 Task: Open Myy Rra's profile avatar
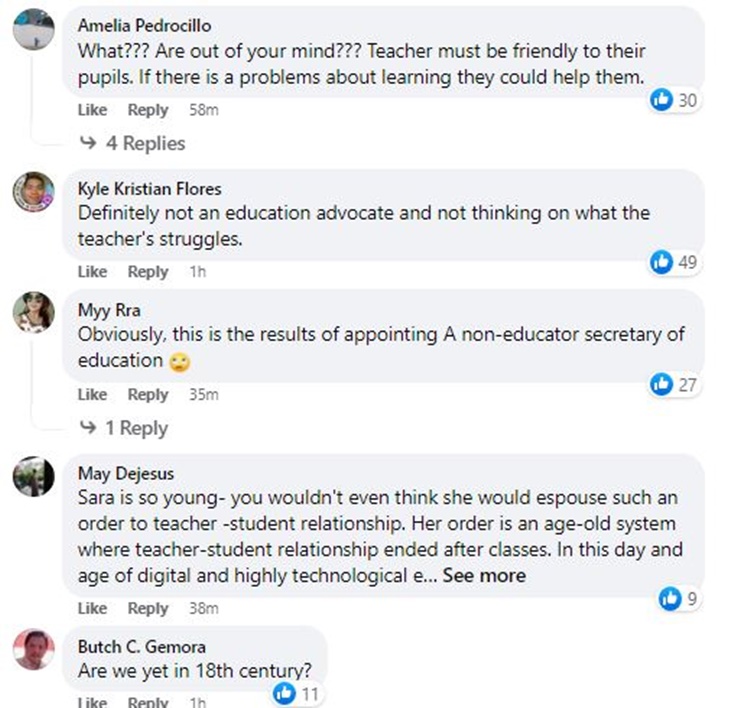coord(33,312)
